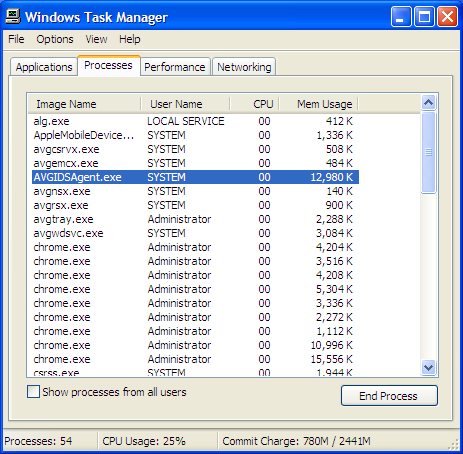Click LOCAL SERVICE user name cell
Image resolution: width=463 pixels, height=454 pixels.
coord(186,121)
